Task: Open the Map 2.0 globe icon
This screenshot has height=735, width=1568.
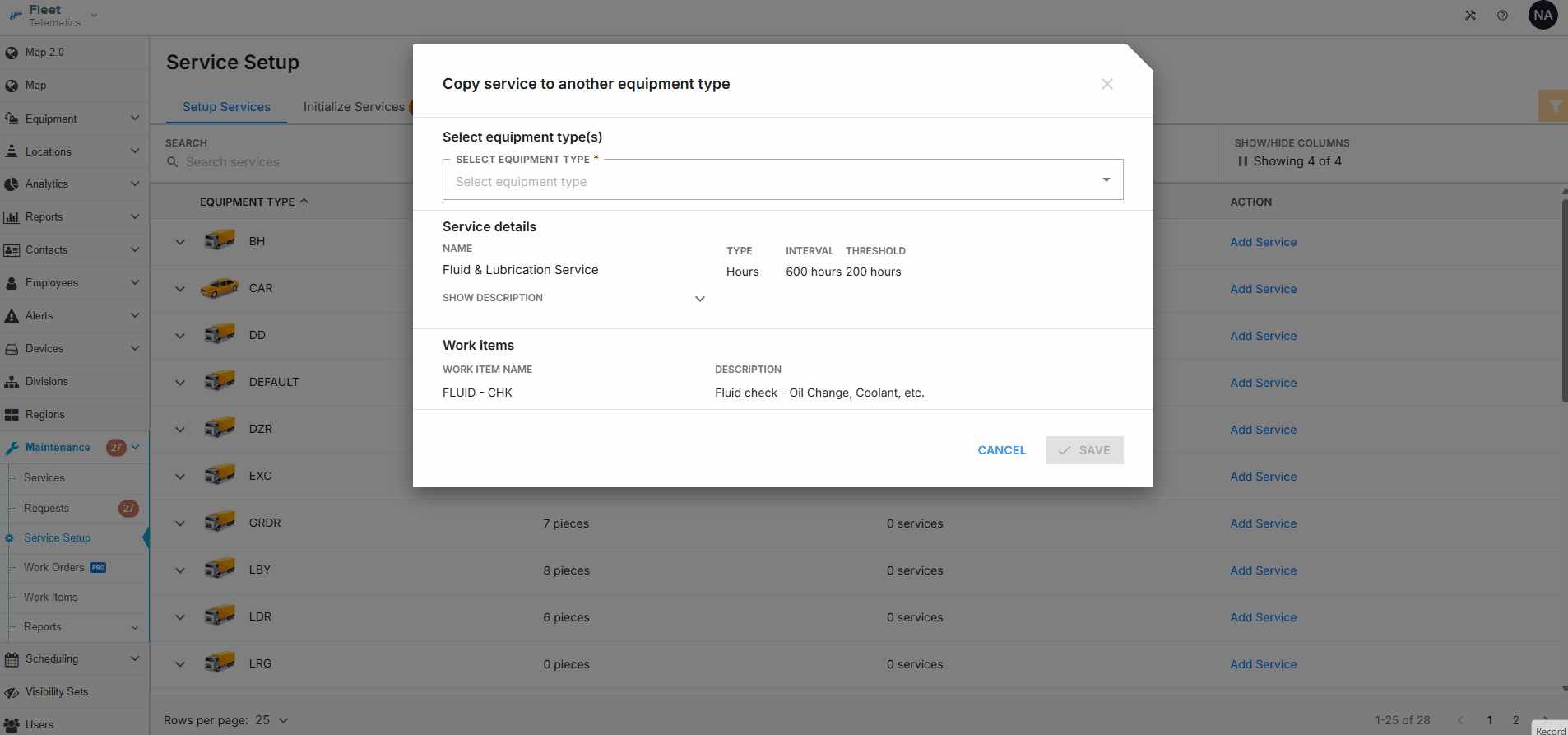Action: click(x=12, y=53)
